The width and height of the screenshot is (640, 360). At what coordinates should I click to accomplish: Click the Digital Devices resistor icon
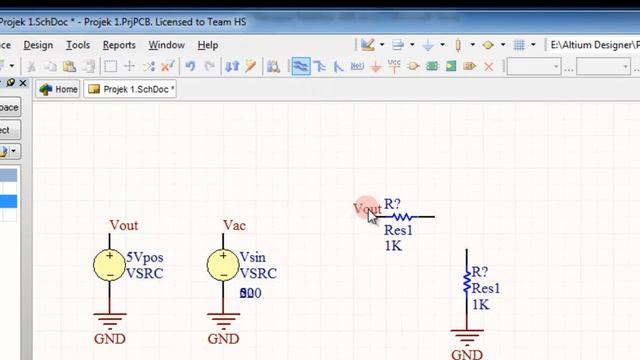click(458, 45)
